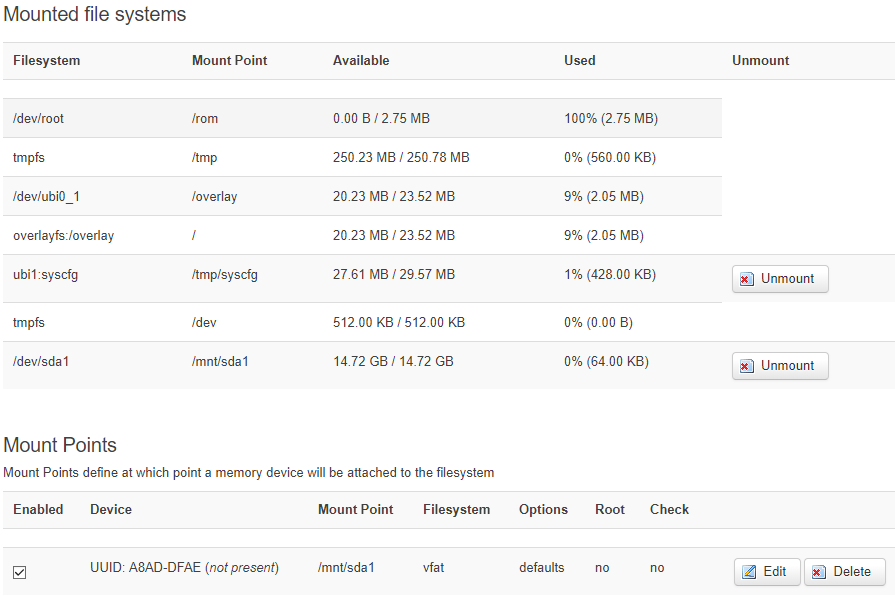Click the Available column header

coord(361,61)
